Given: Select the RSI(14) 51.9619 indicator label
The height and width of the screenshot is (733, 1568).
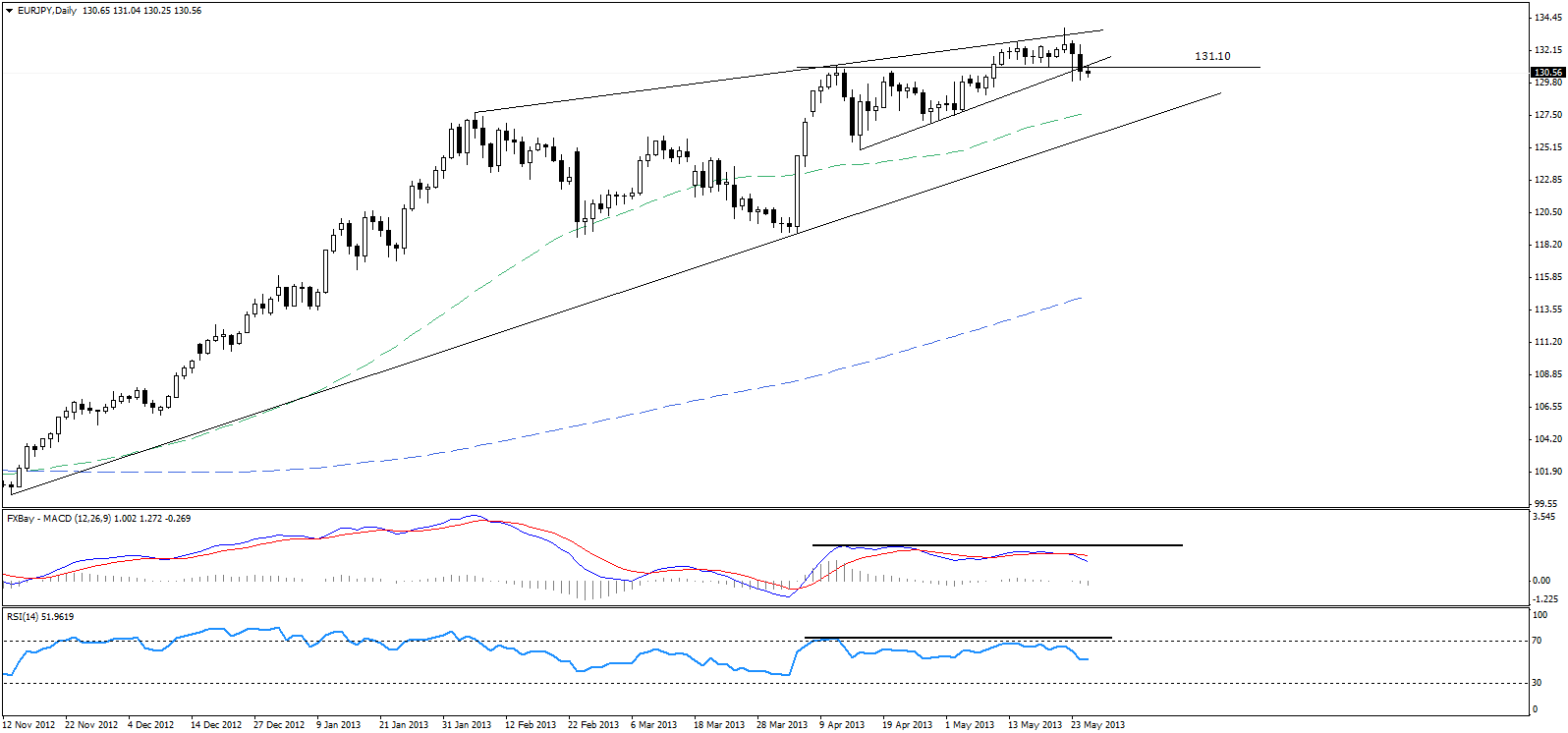Looking at the screenshot, I should [x=40, y=616].
